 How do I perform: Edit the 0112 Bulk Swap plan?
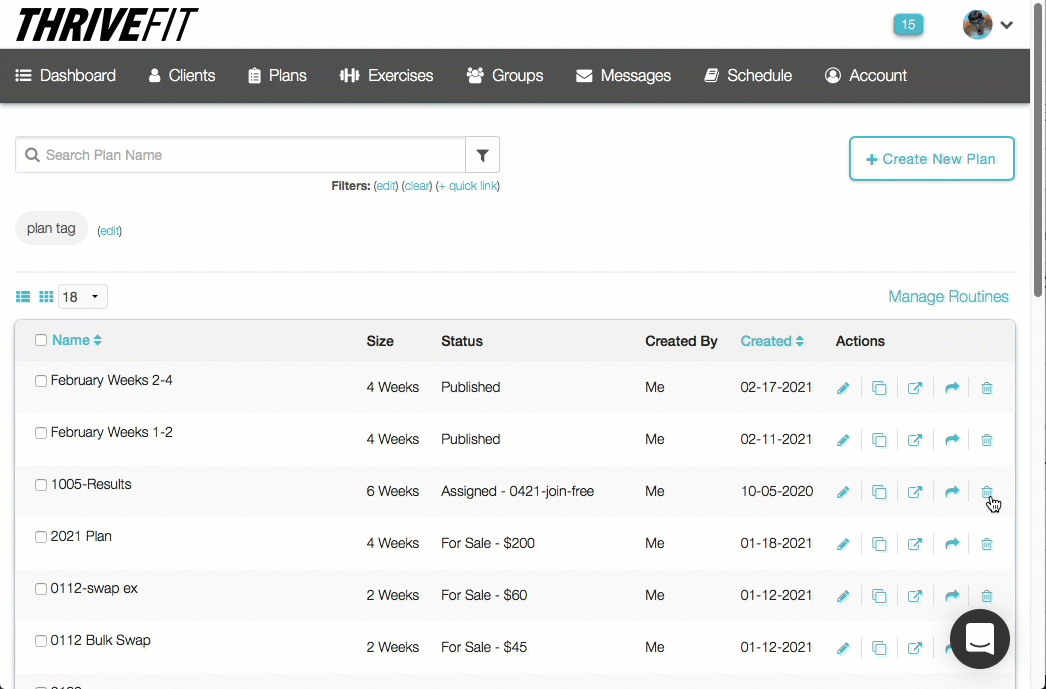coord(843,648)
